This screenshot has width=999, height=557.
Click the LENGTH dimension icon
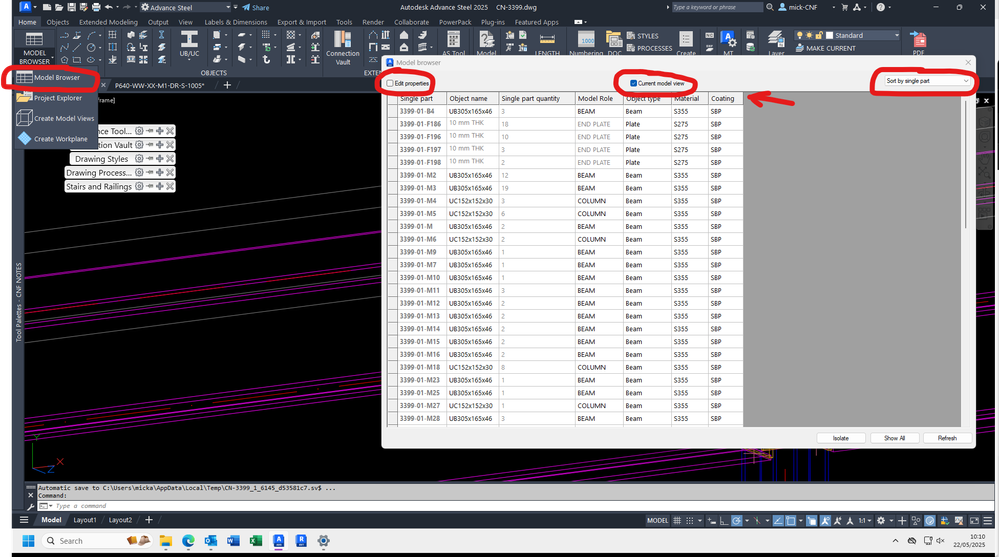[547, 40]
